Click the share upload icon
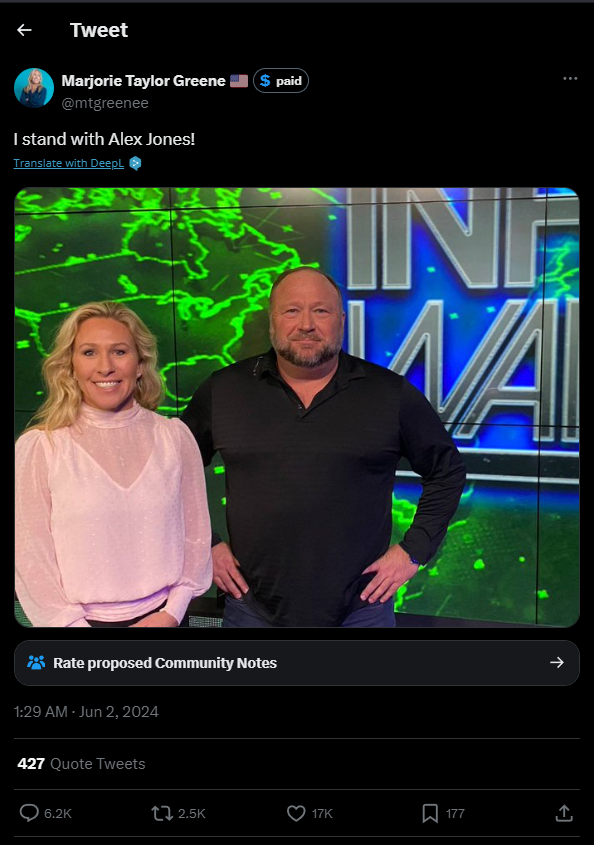Viewport: 594px width, 845px height. [x=564, y=813]
